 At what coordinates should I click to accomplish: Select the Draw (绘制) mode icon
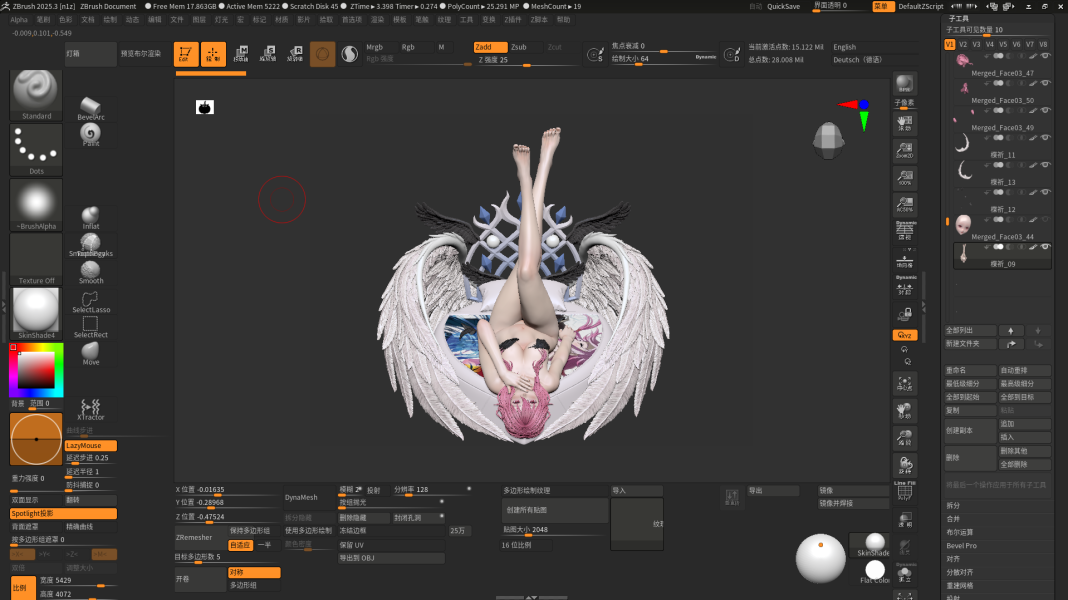pos(213,54)
